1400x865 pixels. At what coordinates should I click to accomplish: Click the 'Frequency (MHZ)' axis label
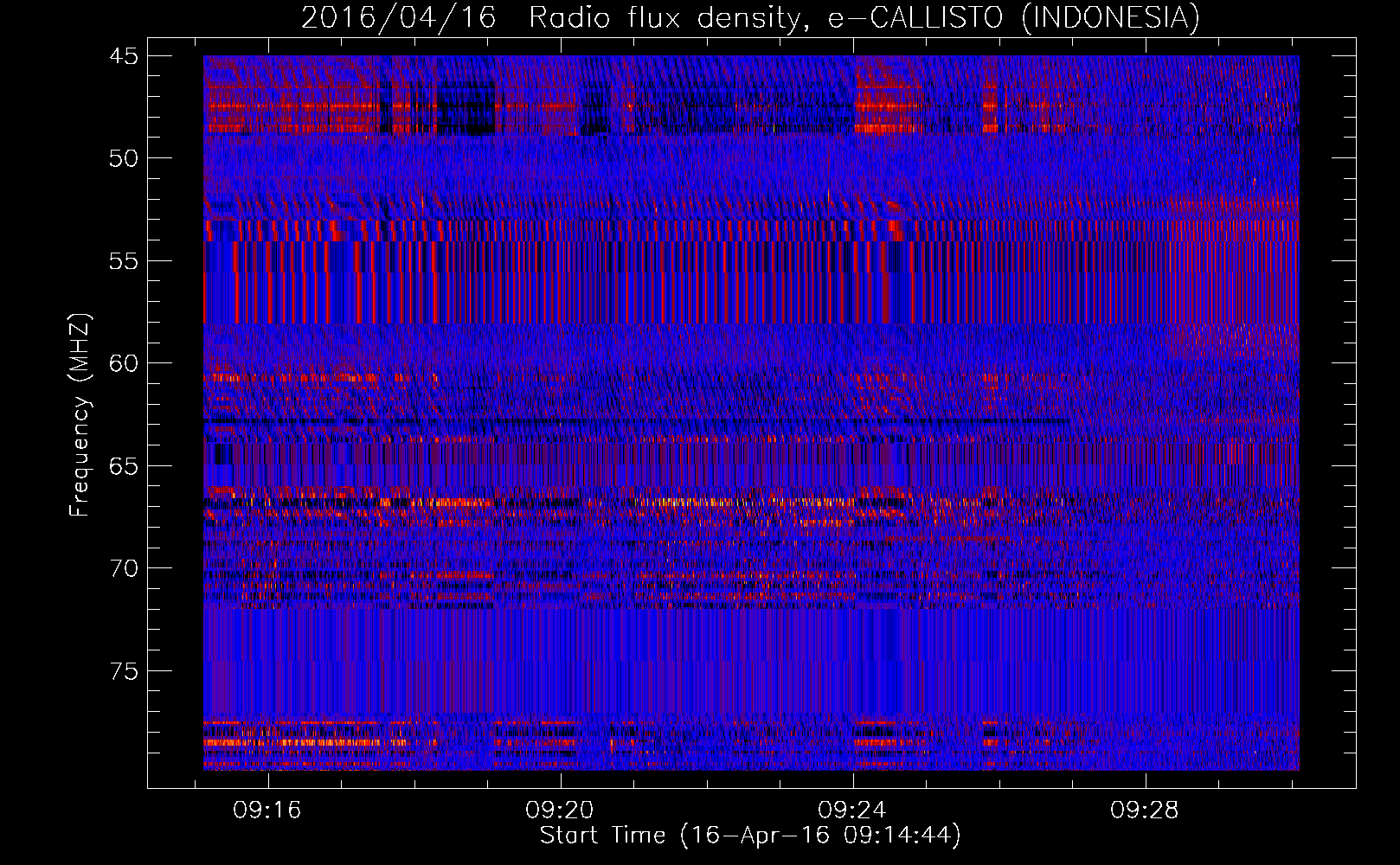80,415
